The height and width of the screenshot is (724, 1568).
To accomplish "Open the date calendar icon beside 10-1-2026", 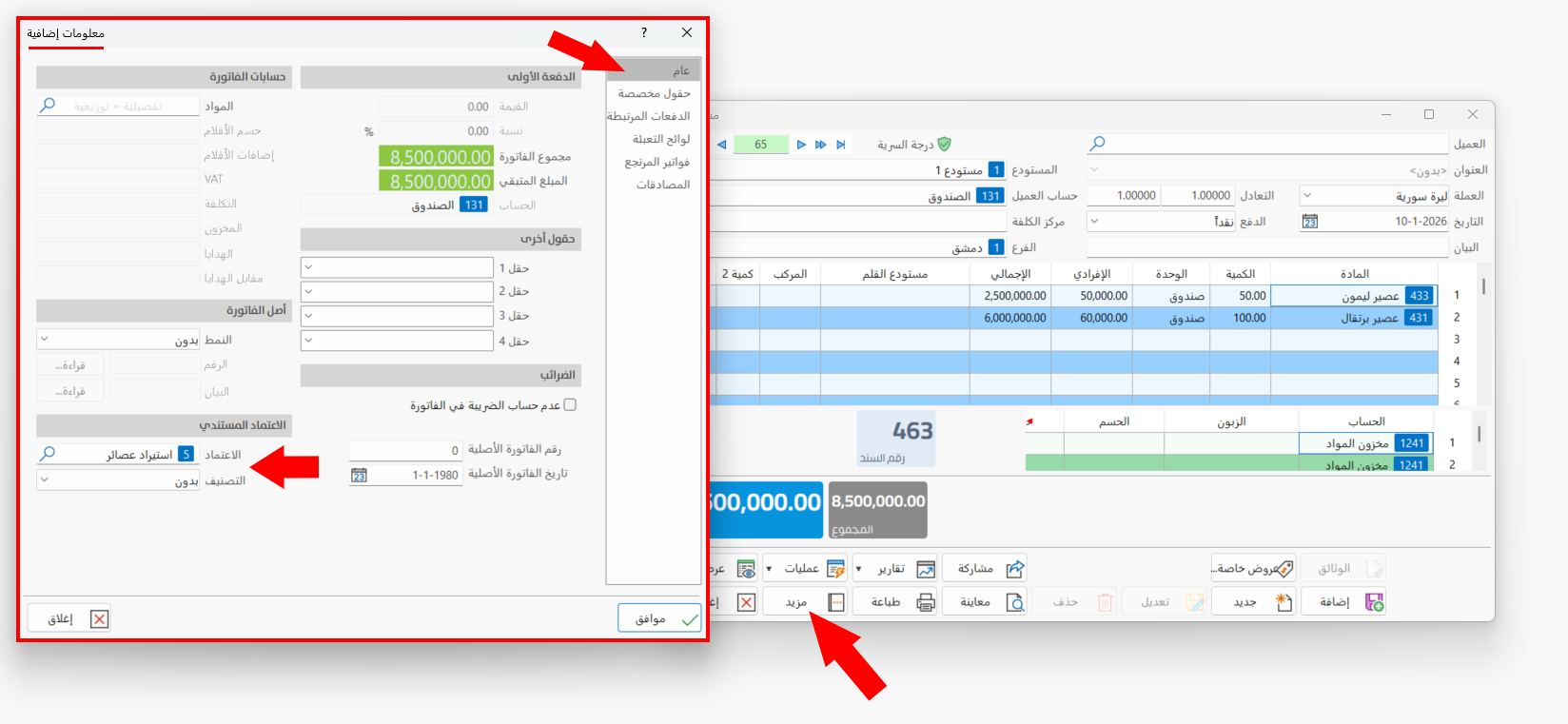I will pos(1310,222).
